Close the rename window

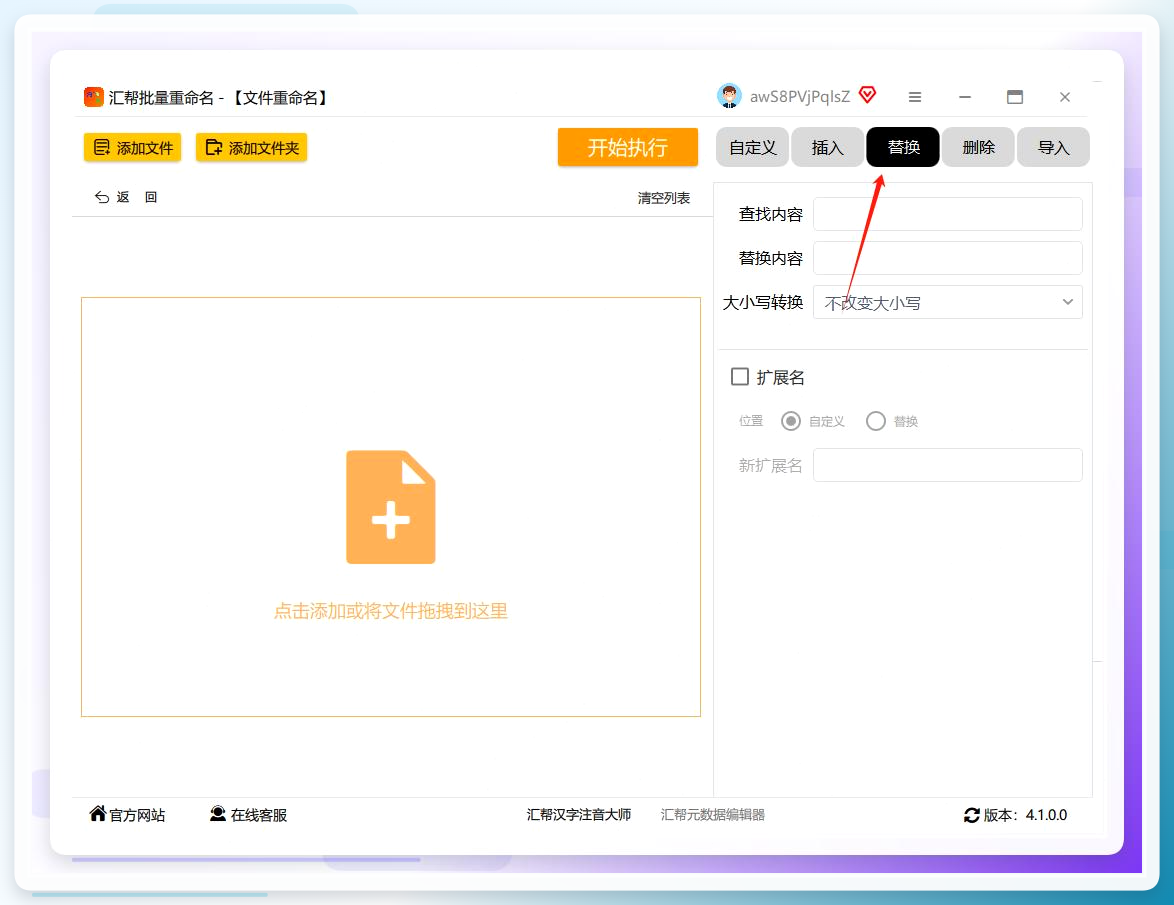coord(1065,97)
